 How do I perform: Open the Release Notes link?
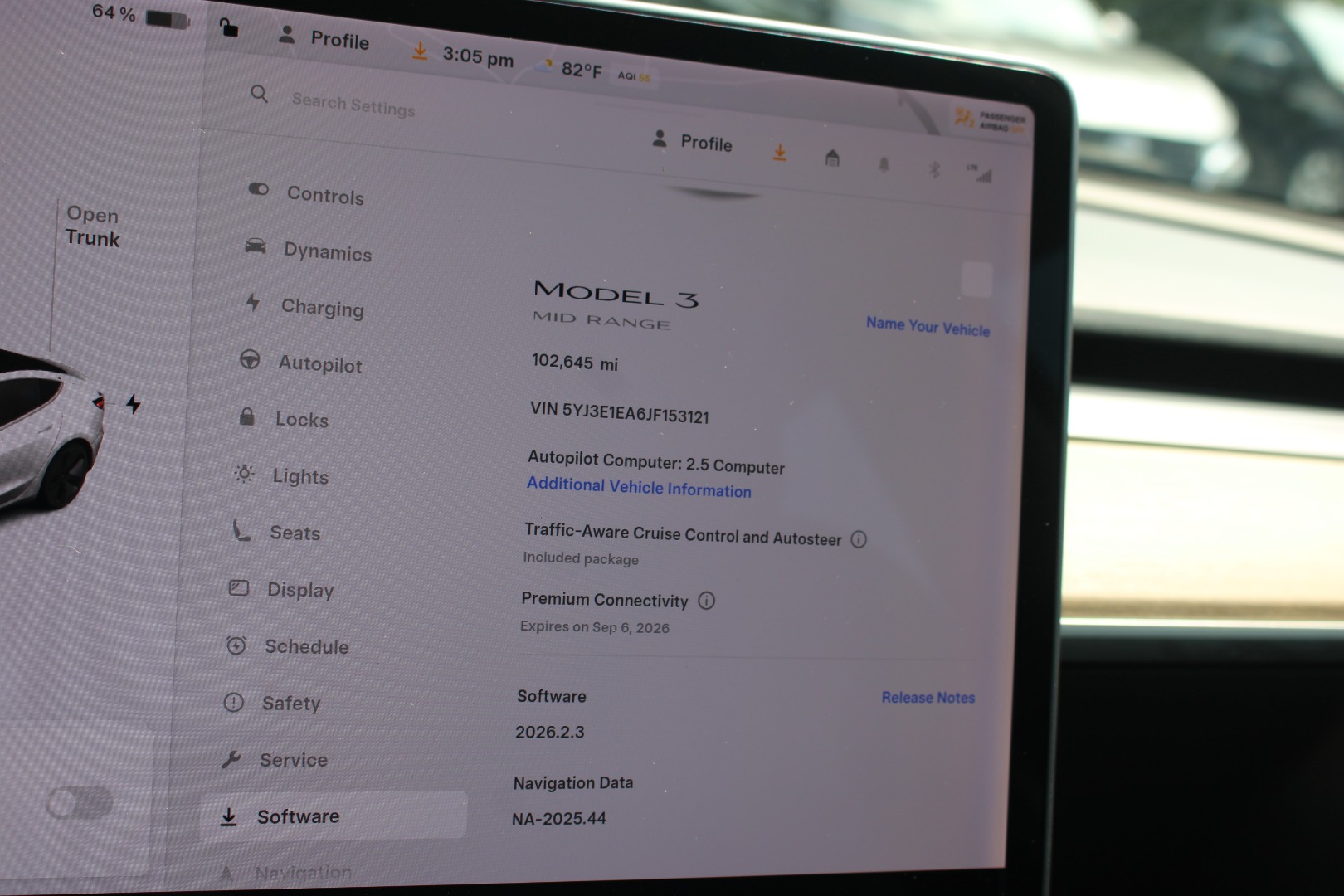pos(928,698)
